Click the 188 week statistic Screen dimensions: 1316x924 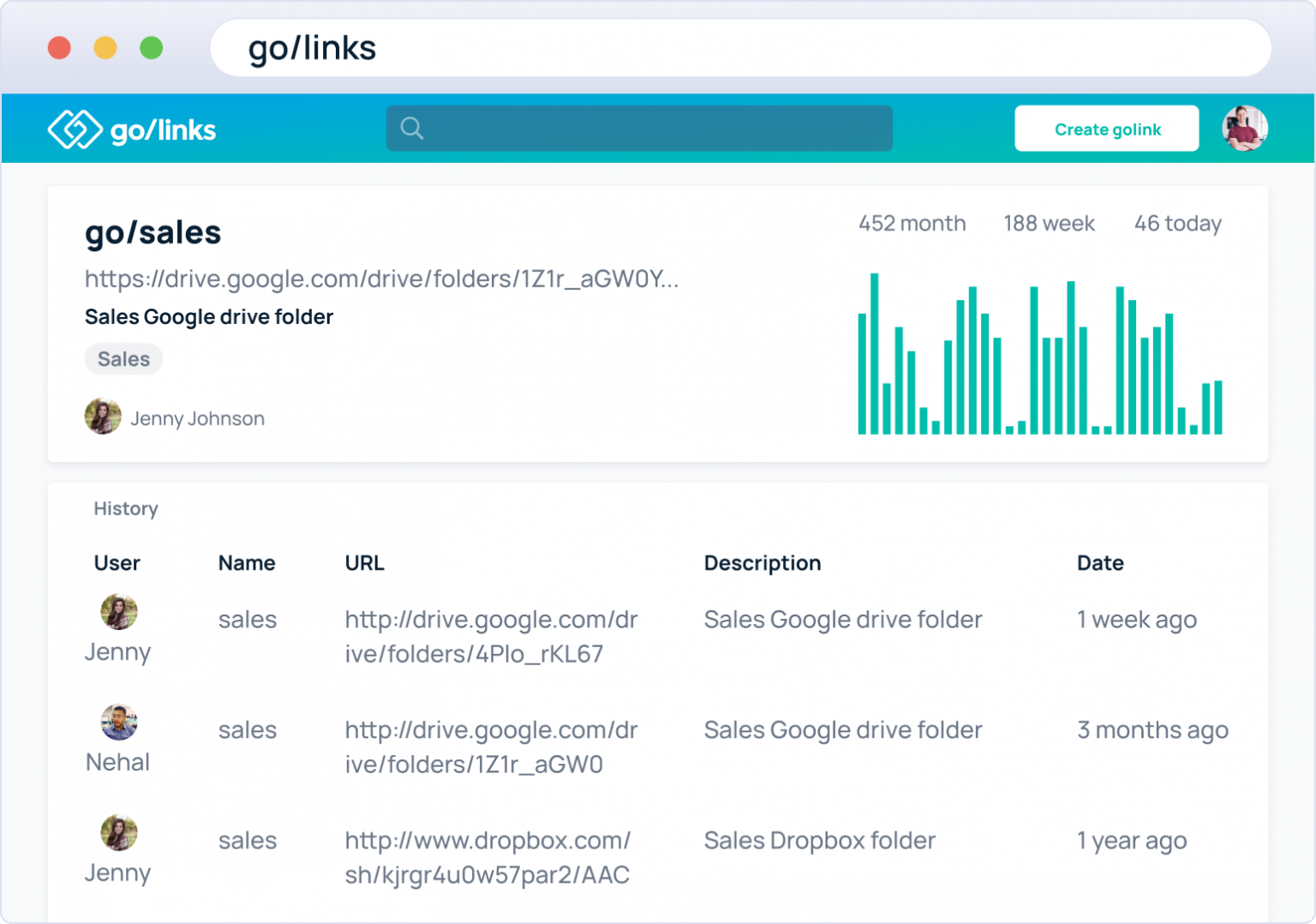tap(1048, 224)
